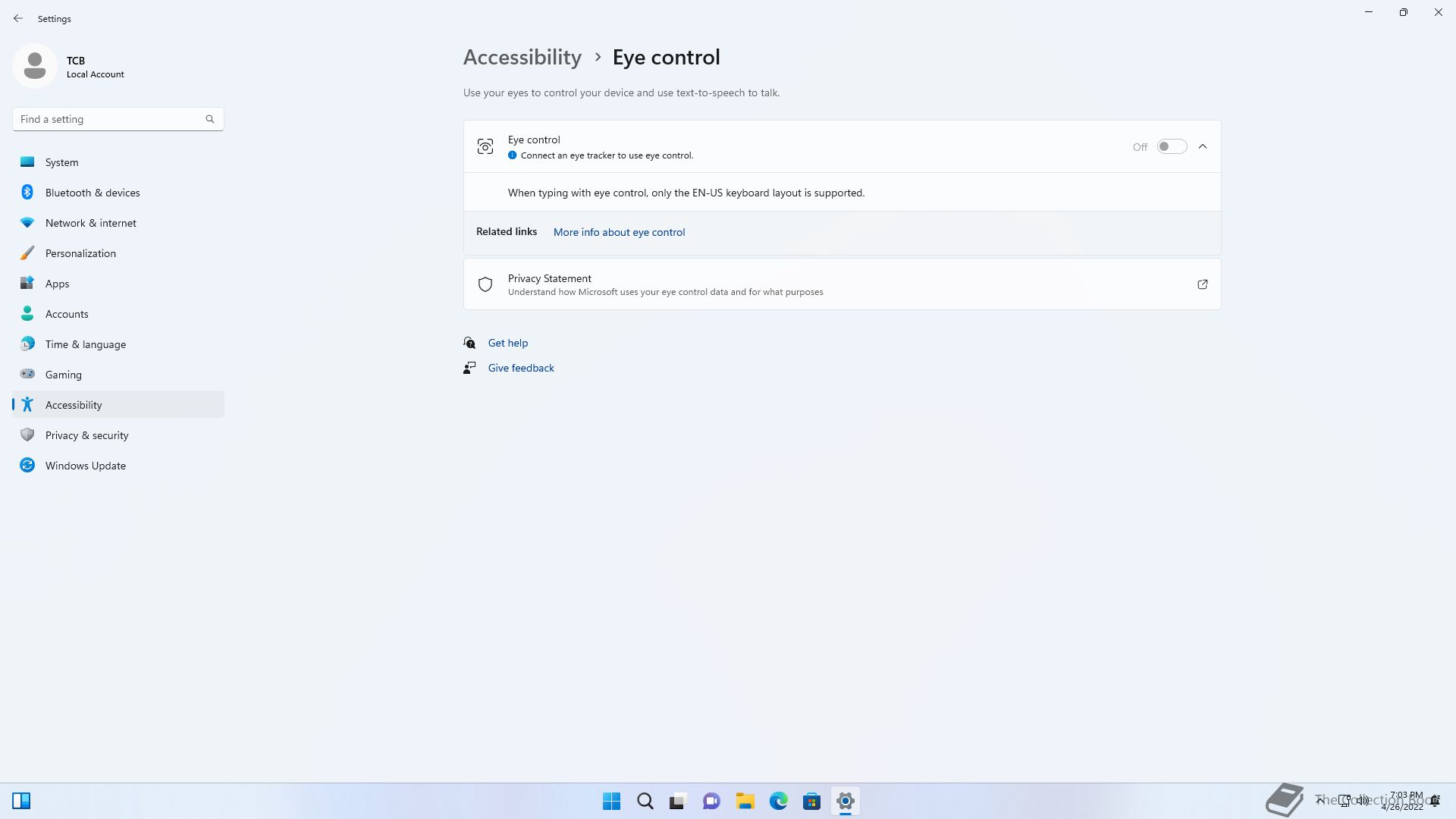Viewport: 1456px width, 819px height.
Task: Open the Widgets button on the taskbar
Action: (x=21, y=801)
